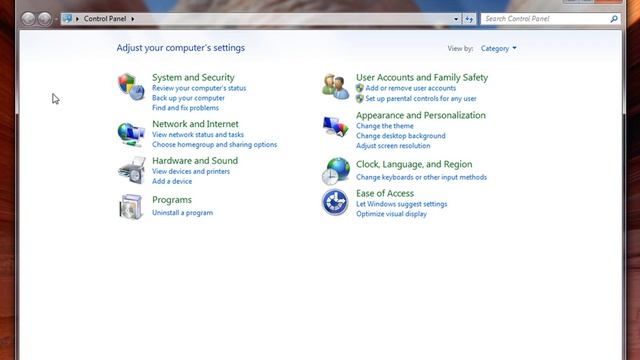640x360 pixels.
Task: Click the Programs disc box icon
Action: (131, 207)
